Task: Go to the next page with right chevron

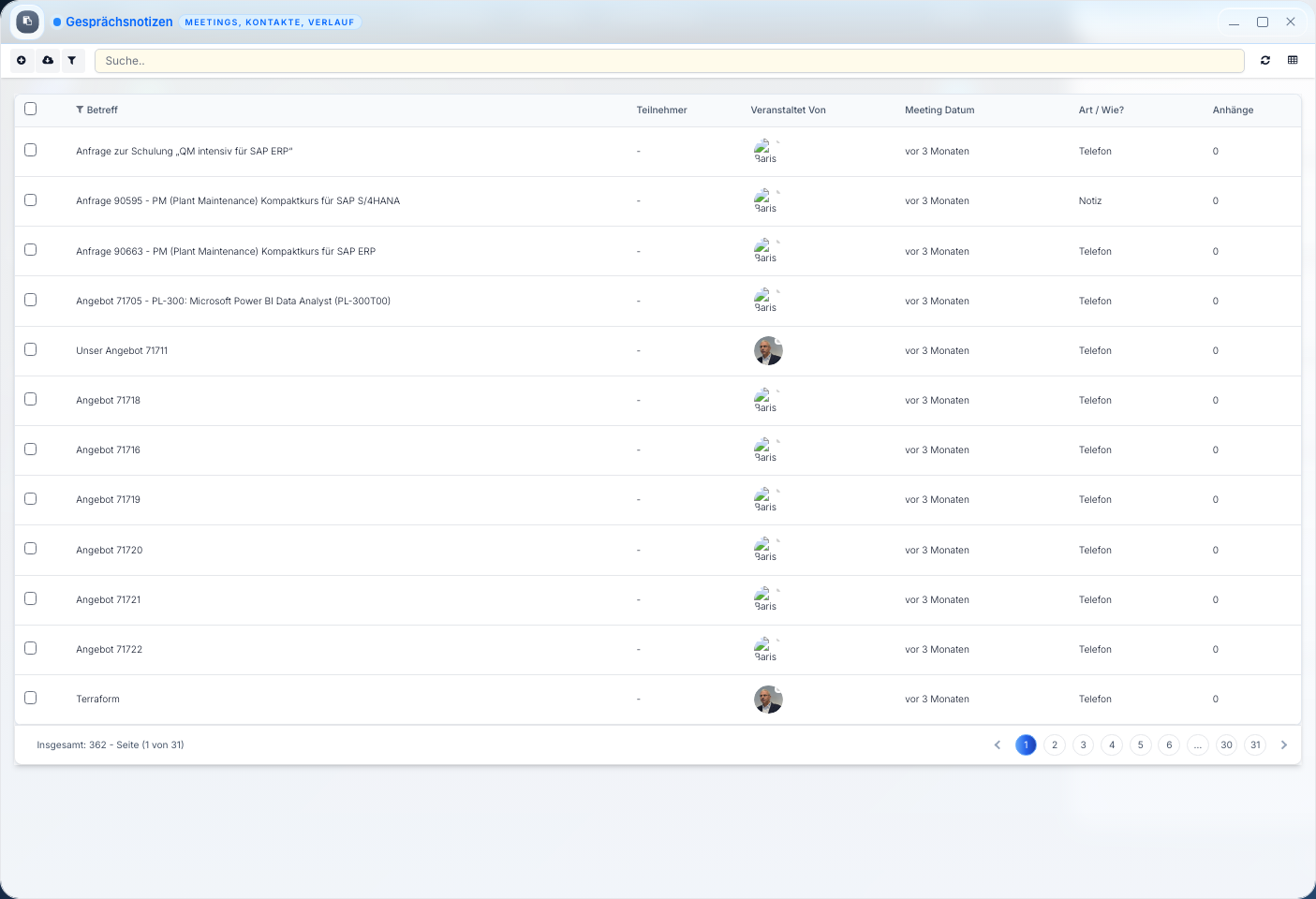Action: (1284, 745)
